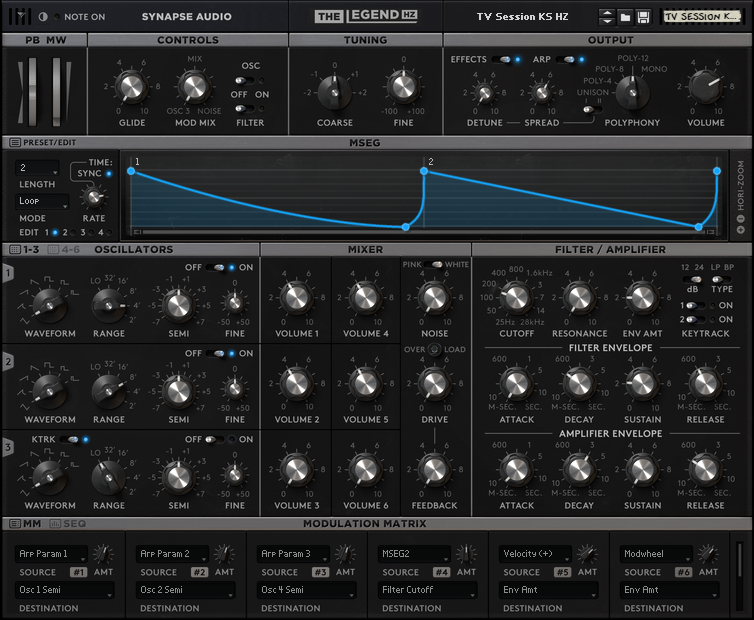The image size is (754, 620).
Task: Toggle oscillator 3 OFF/ON switch
Action: [214, 439]
